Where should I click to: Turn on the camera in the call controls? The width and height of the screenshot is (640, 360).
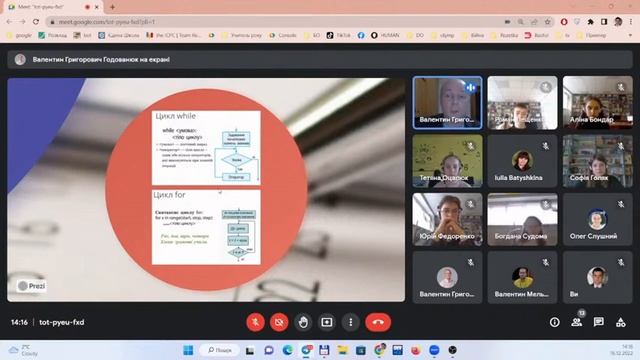point(279,322)
